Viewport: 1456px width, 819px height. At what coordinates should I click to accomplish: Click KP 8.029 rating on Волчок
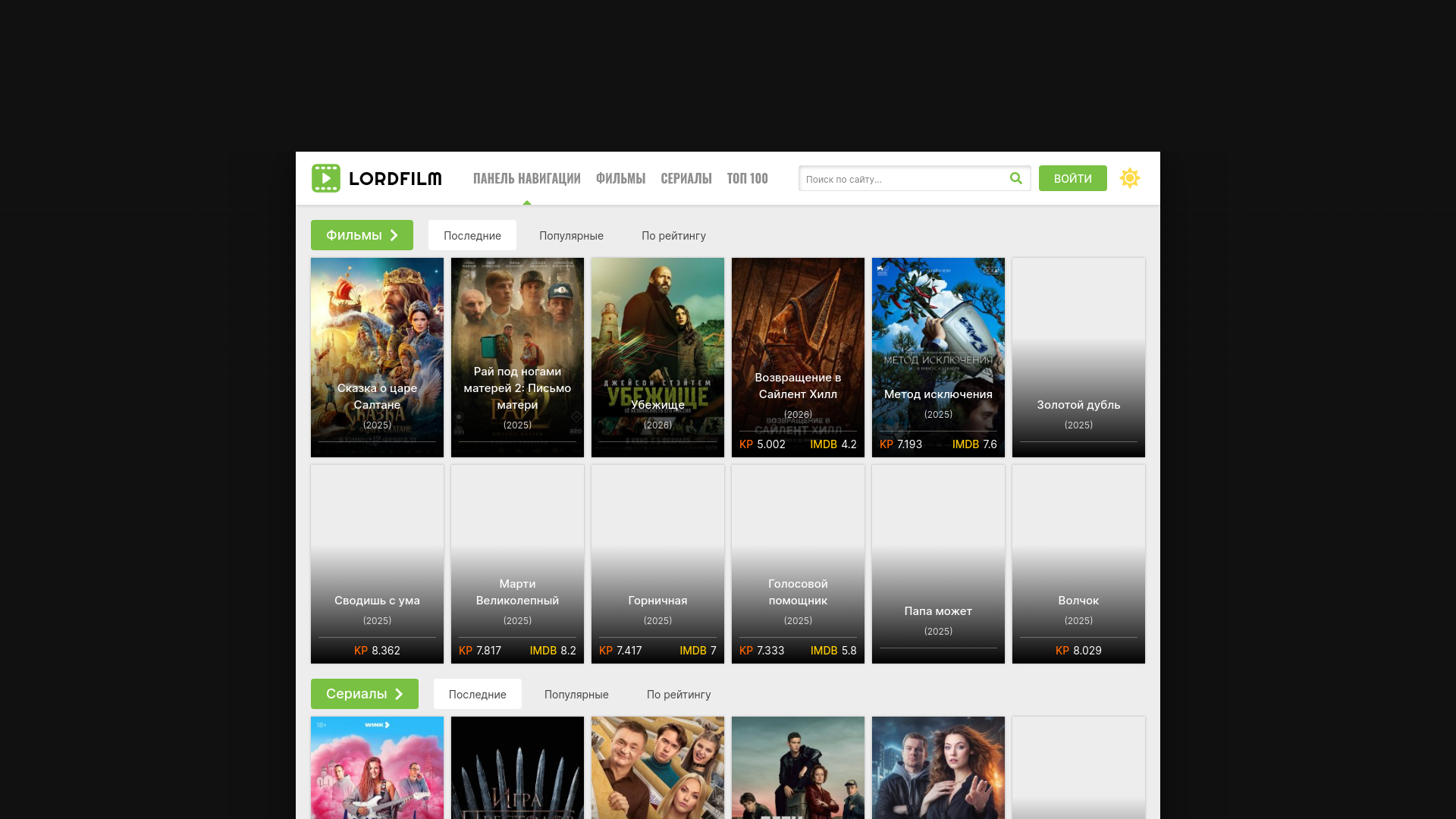pyautogui.click(x=1078, y=651)
